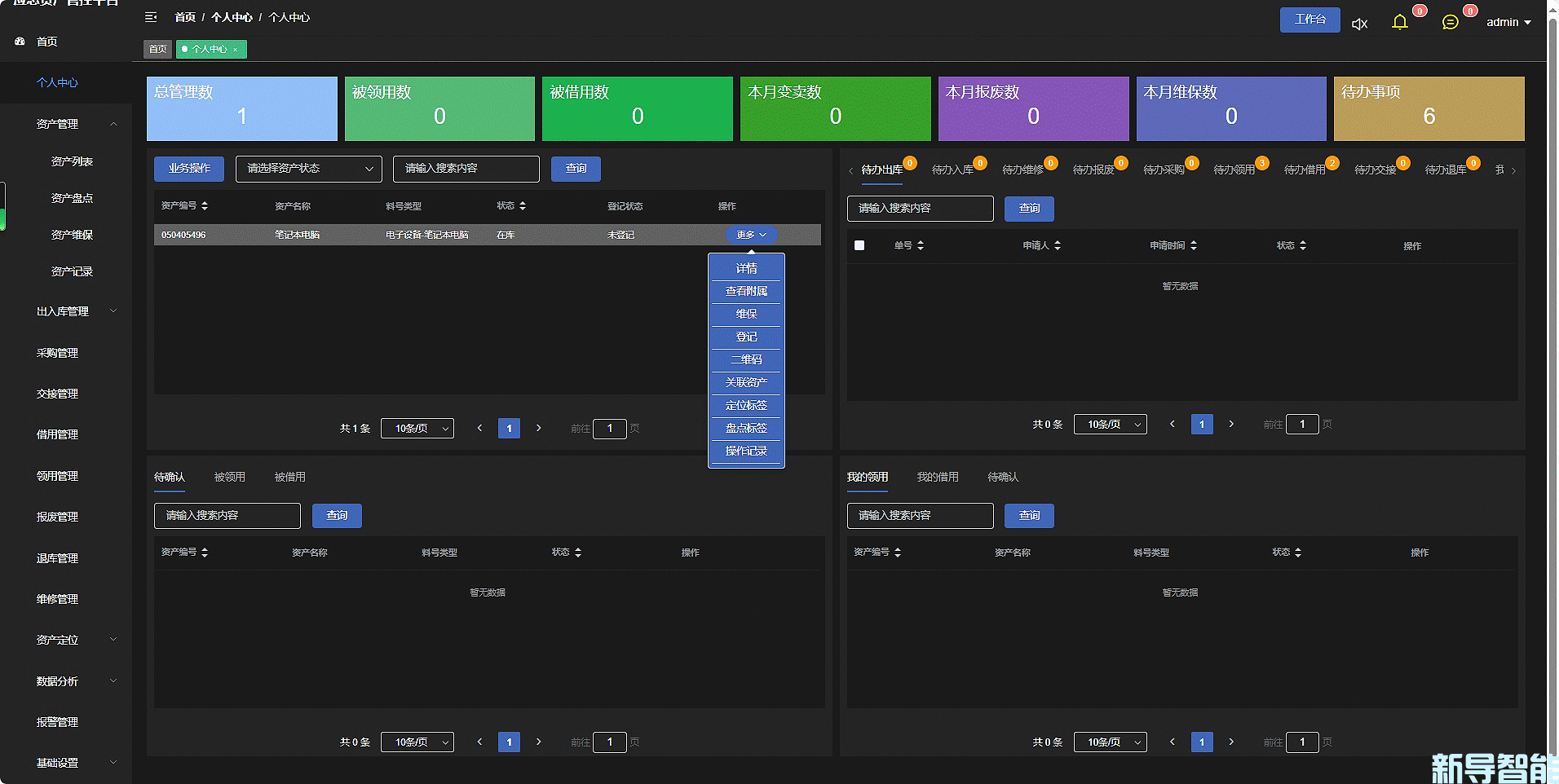
Task: Go to next page in asset list pagination
Action: coord(538,428)
